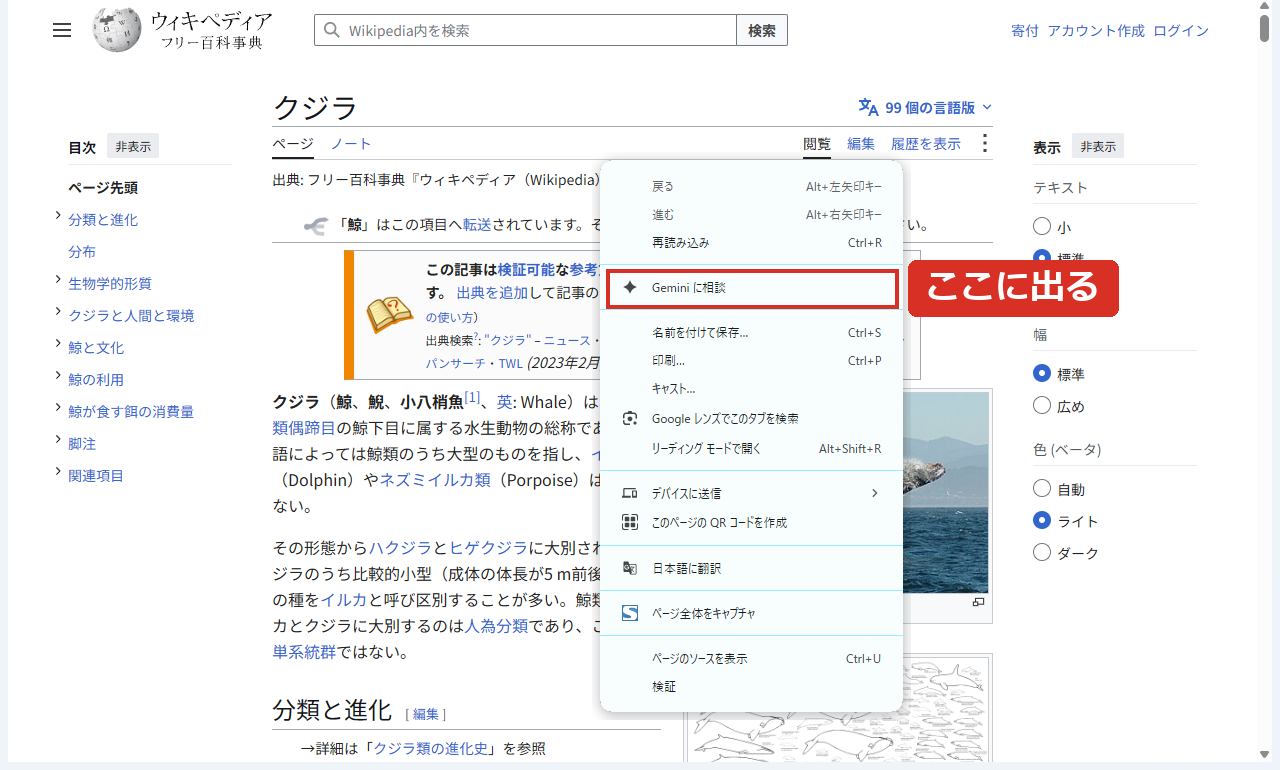Open the whale breaching photo thumbnail
This screenshot has height=770, width=1280.
[945, 492]
